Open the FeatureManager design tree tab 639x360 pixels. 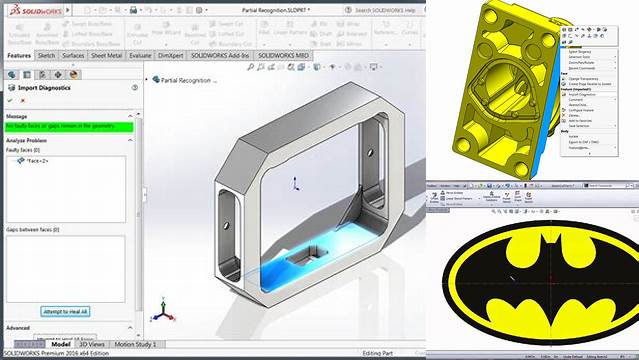pyautogui.click(x=11, y=75)
